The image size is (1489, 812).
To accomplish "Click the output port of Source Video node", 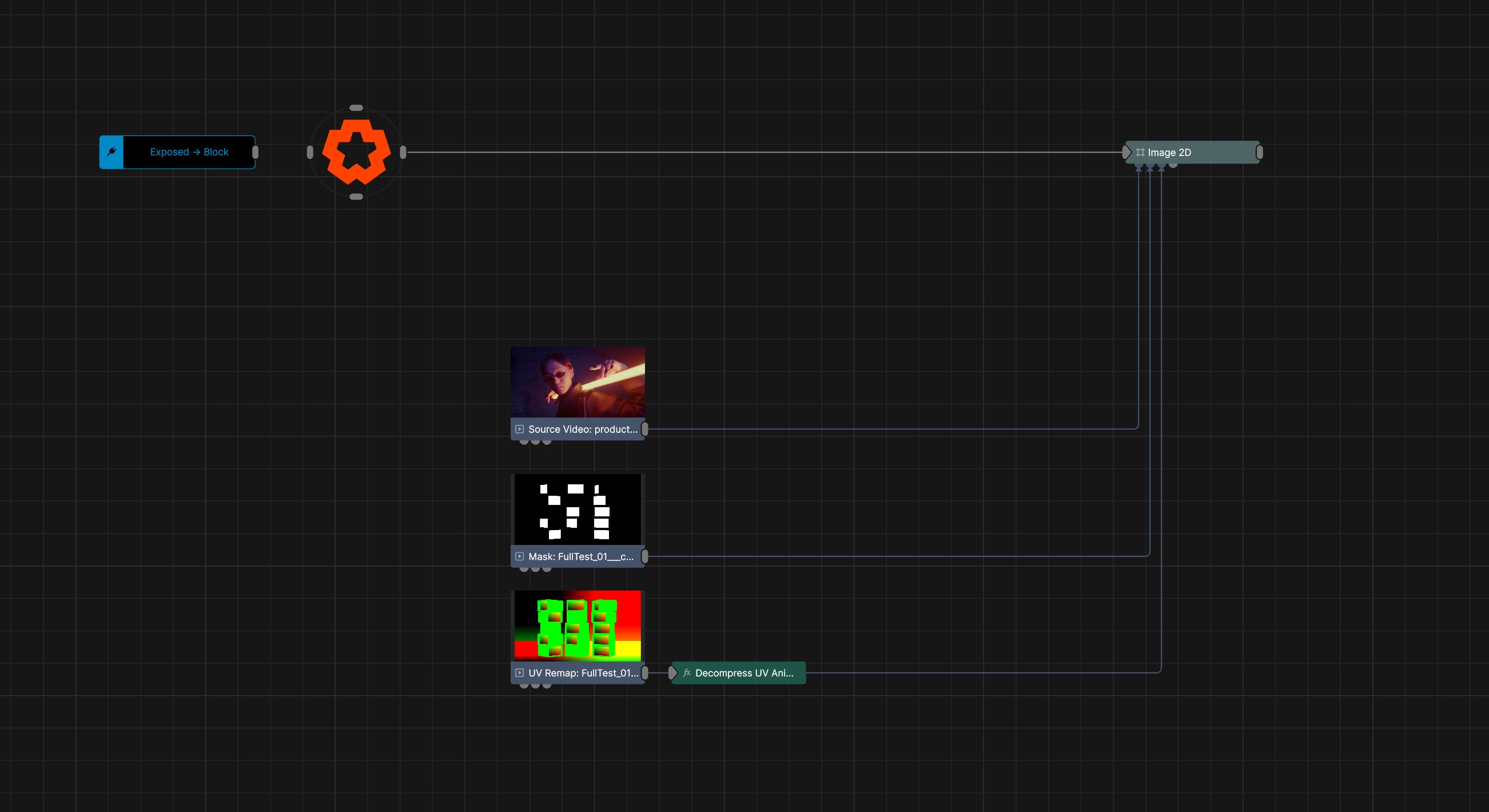I will click(x=644, y=429).
